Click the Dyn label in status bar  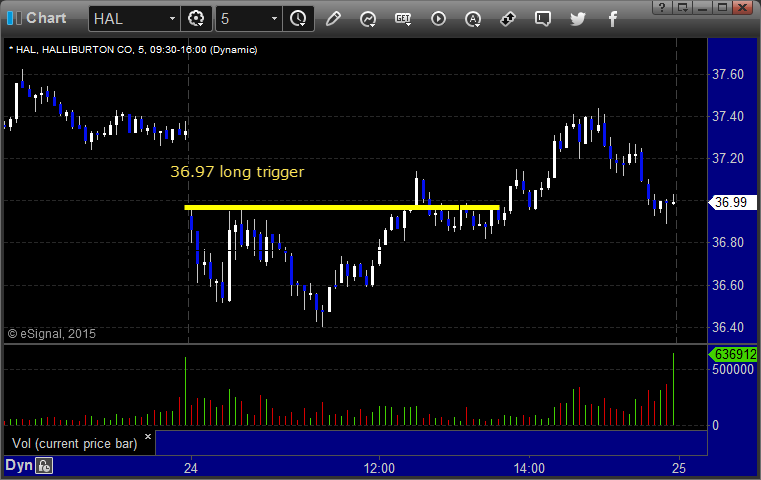tap(18, 465)
